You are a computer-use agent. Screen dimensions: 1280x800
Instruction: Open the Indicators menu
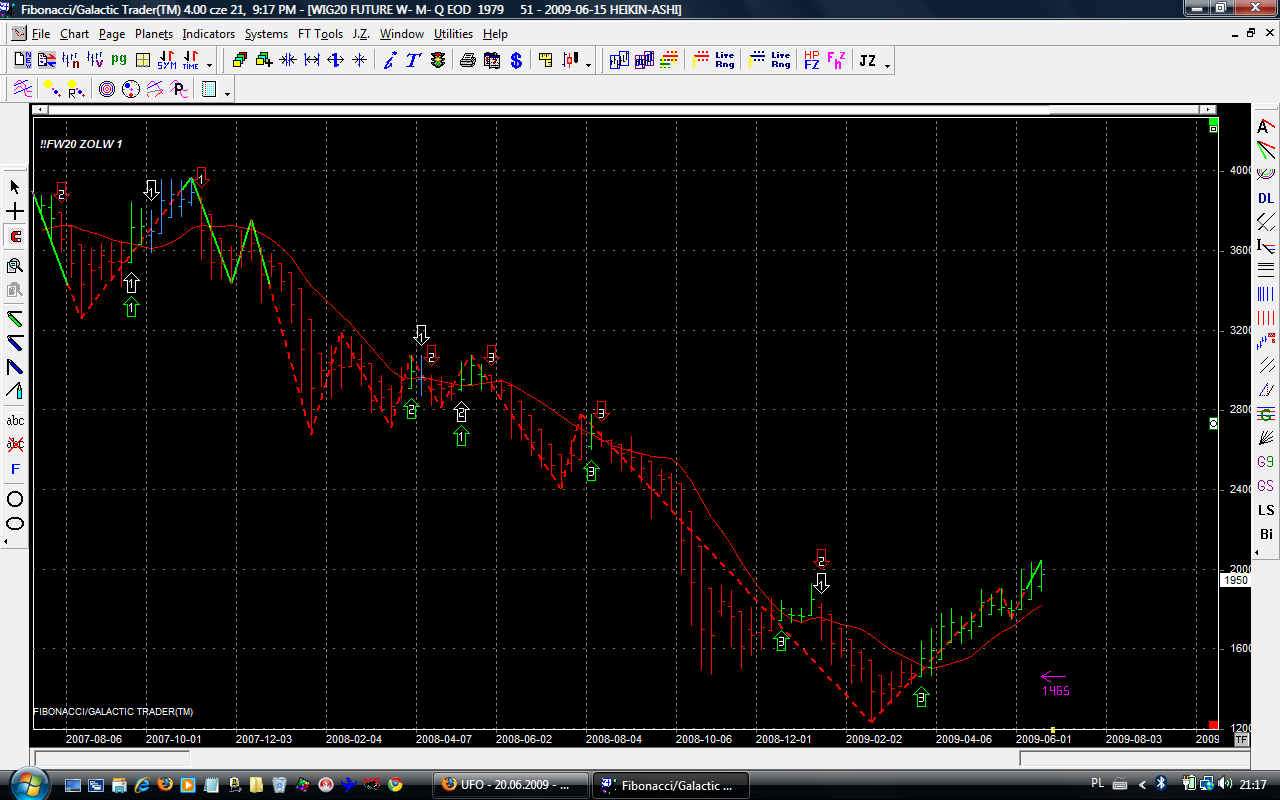208,34
